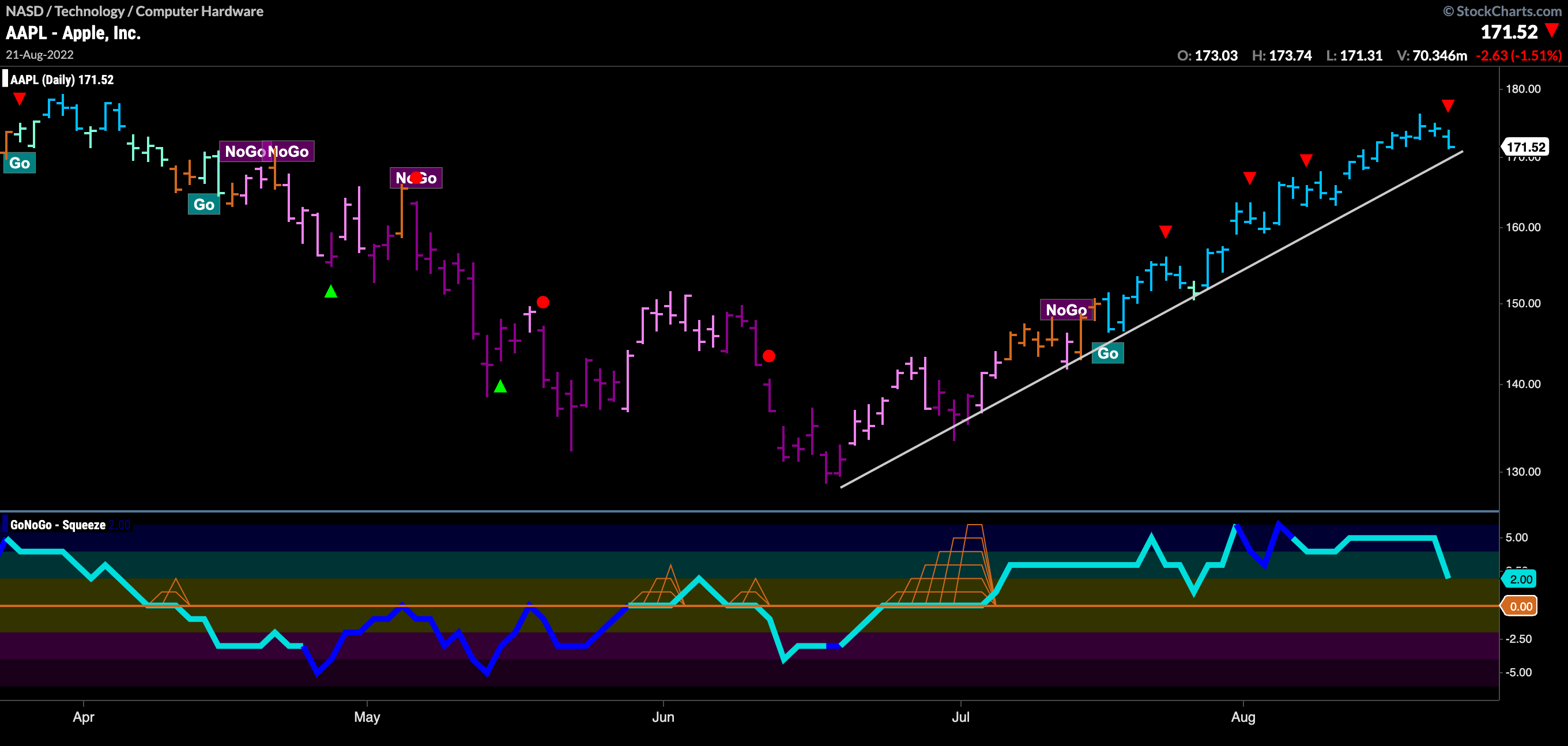
Task: Click the 150.00 price axis label
Action: pos(1523,303)
